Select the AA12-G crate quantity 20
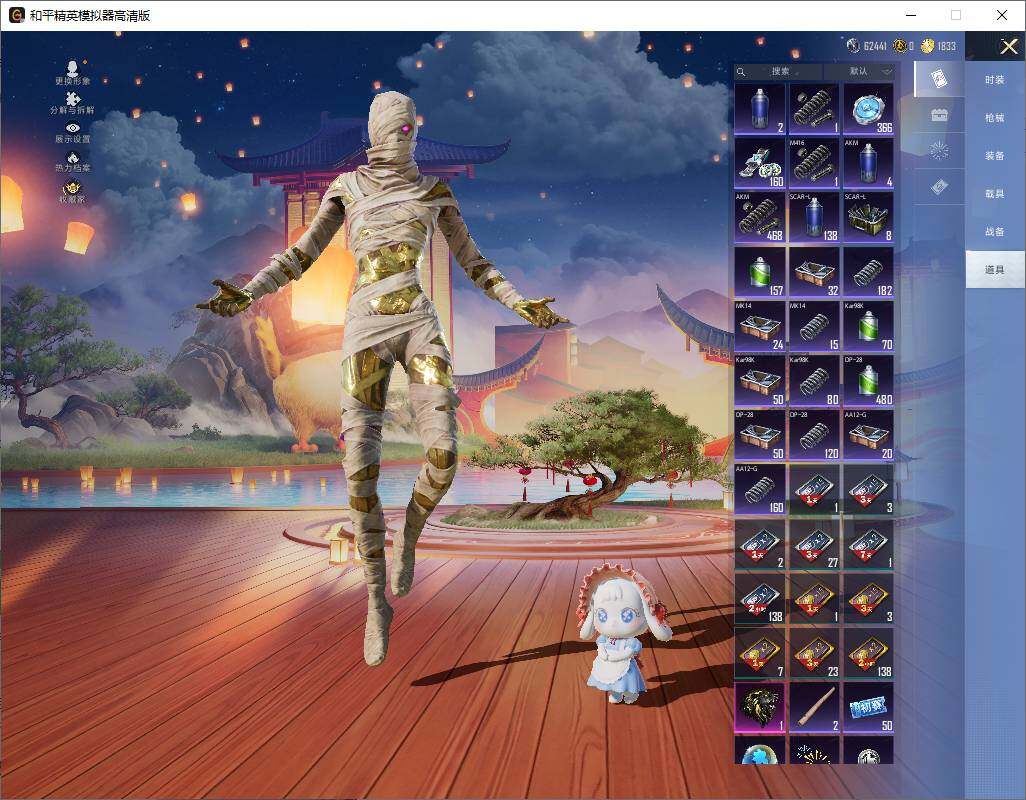1026x800 pixels. [868, 435]
